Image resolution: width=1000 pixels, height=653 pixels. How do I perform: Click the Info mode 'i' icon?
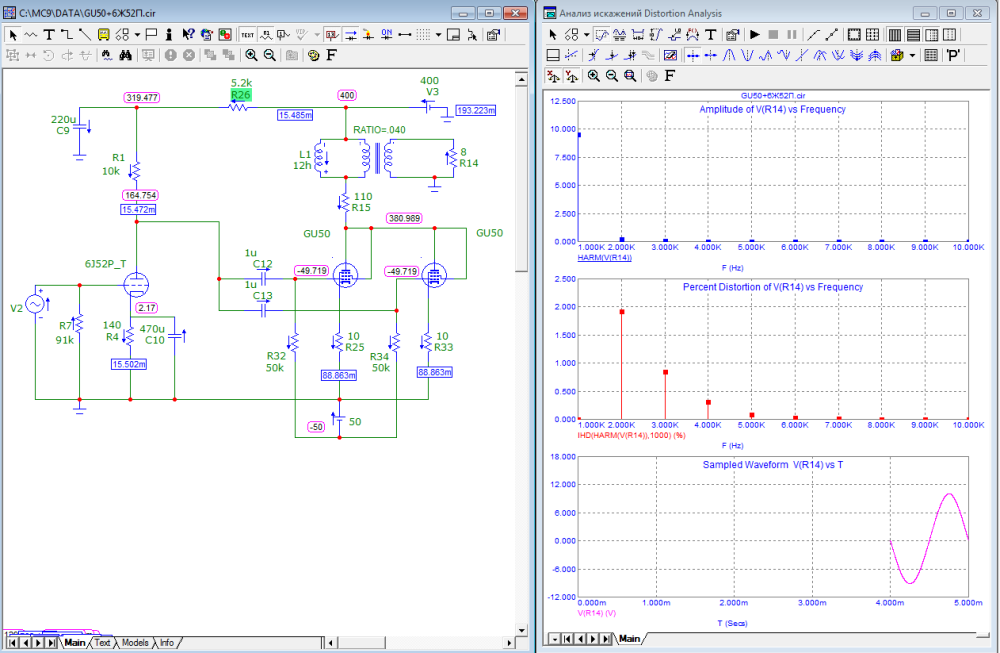click(170, 34)
